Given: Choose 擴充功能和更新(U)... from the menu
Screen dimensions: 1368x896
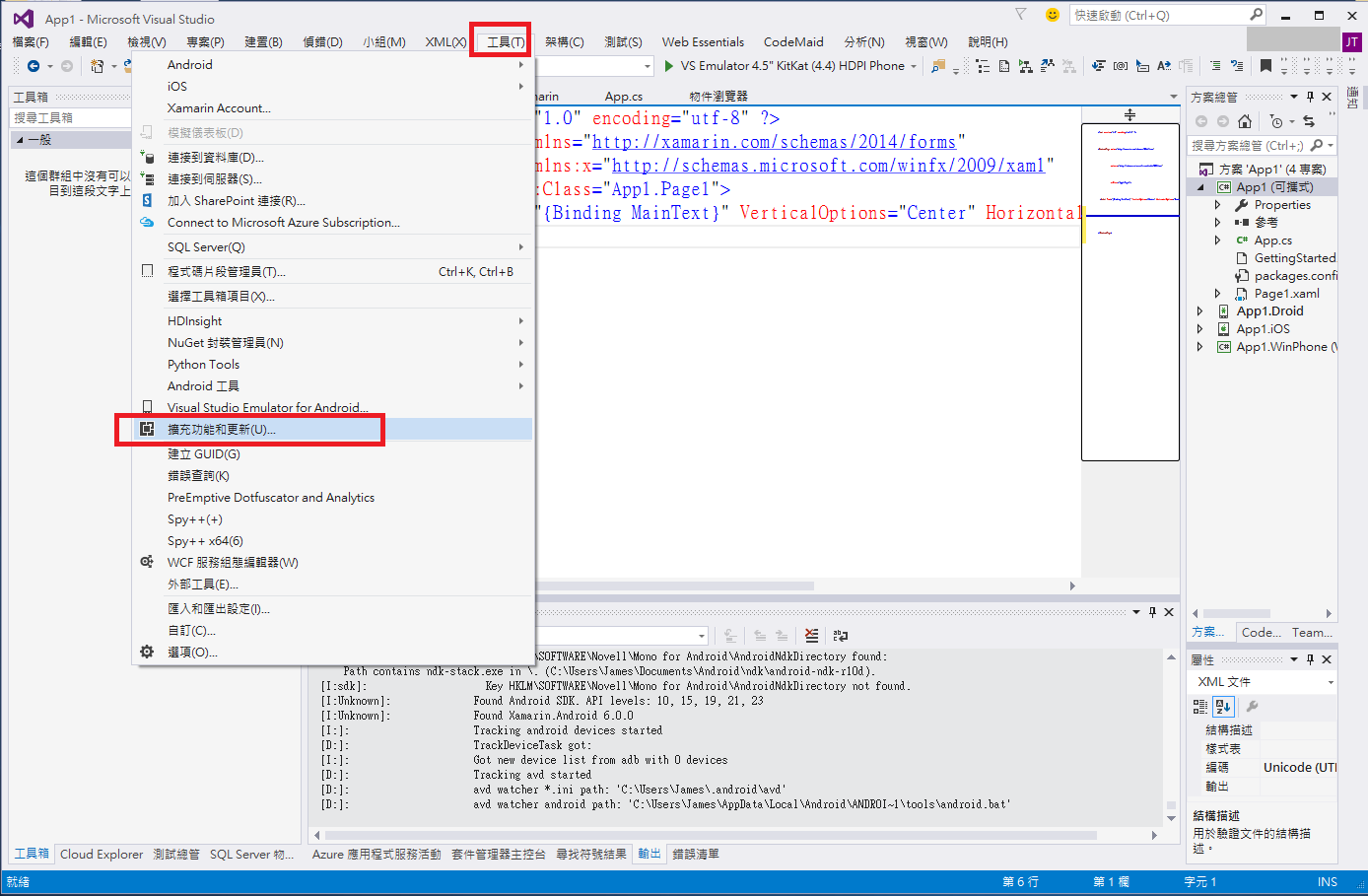Looking at the screenshot, I should tap(334, 430).
